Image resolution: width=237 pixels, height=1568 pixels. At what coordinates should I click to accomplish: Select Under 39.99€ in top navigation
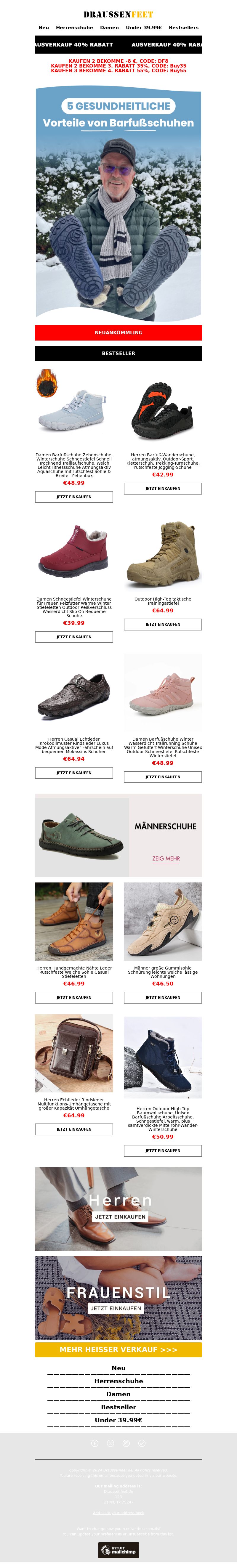coord(144,27)
